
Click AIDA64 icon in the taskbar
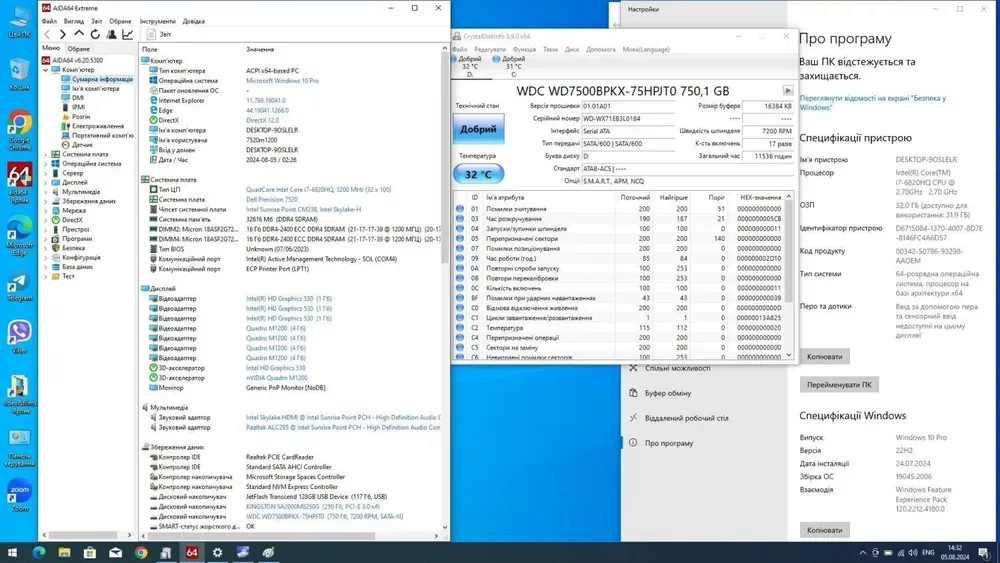pos(191,552)
